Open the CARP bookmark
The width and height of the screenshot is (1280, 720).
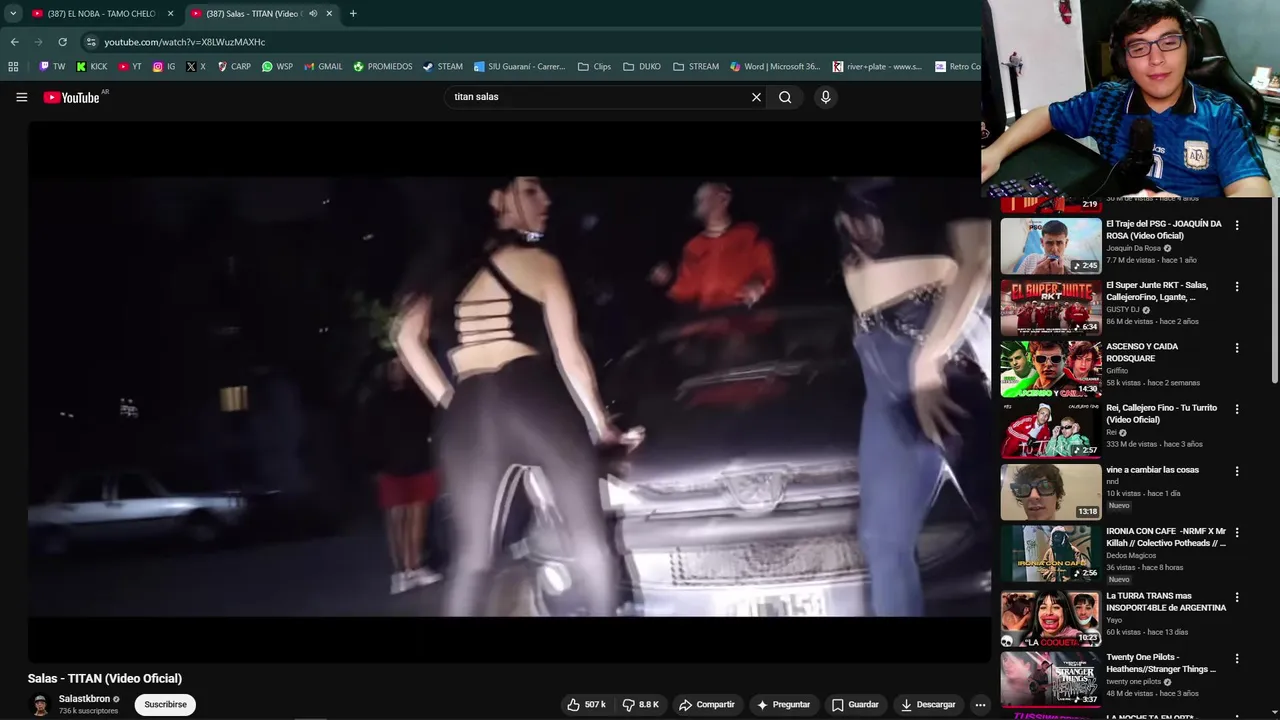click(234, 67)
